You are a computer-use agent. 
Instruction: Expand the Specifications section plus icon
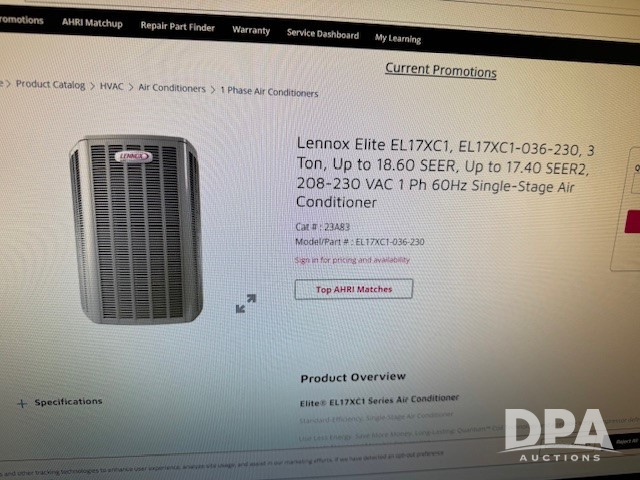coord(22,404)
